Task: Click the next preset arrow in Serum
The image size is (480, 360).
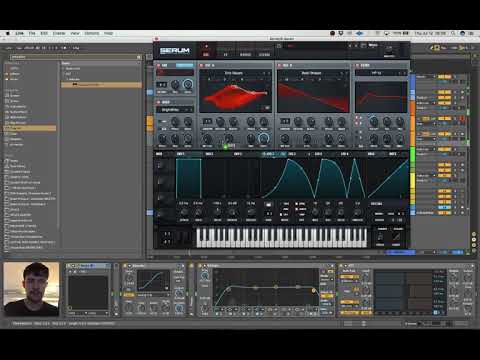Action: [356, 46]
